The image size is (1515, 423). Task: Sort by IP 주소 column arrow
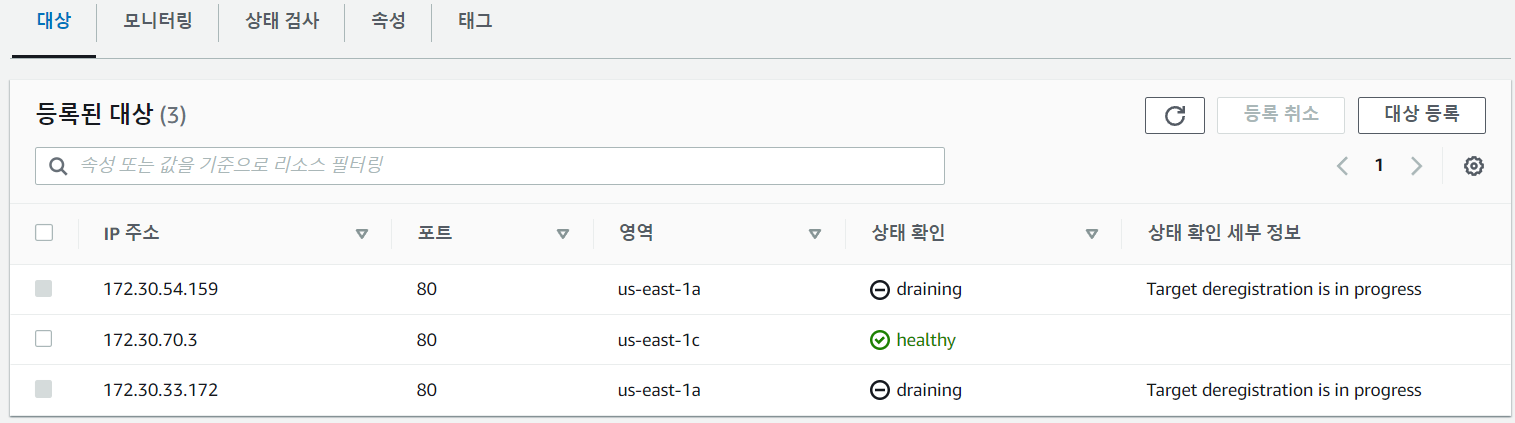(x=362, y=234)
